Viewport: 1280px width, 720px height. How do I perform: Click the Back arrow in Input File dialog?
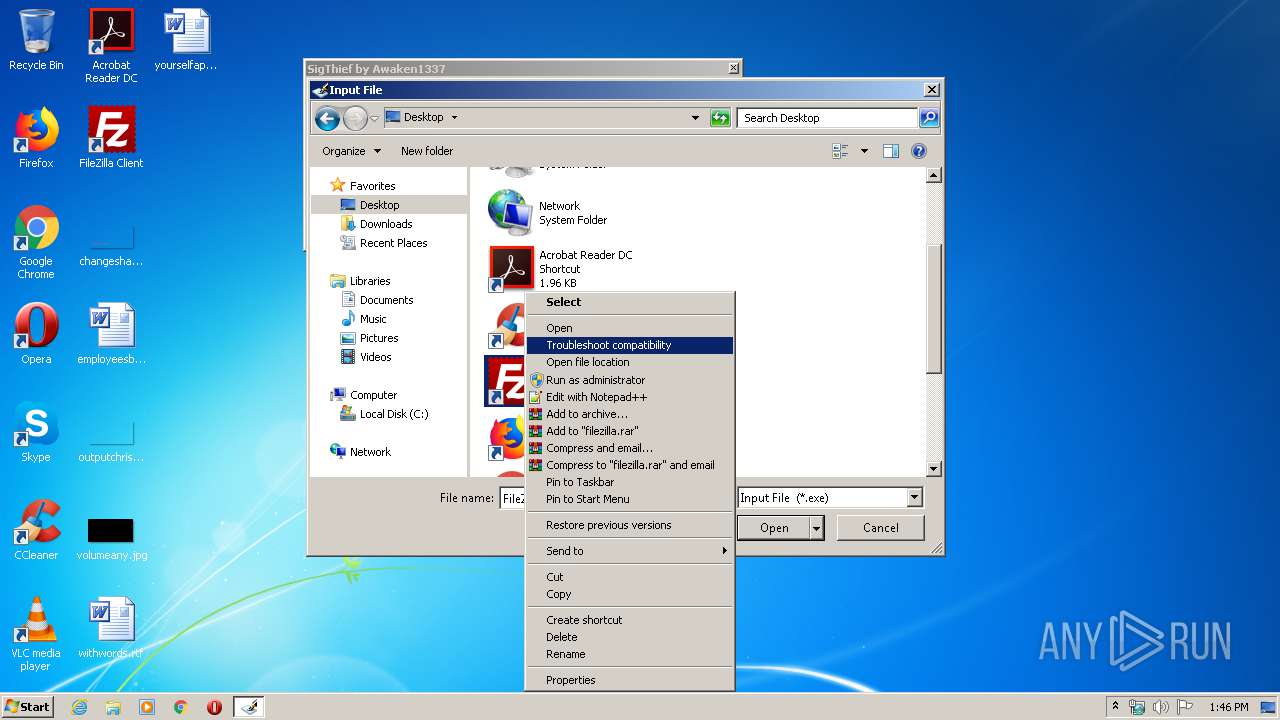(327, 119)
